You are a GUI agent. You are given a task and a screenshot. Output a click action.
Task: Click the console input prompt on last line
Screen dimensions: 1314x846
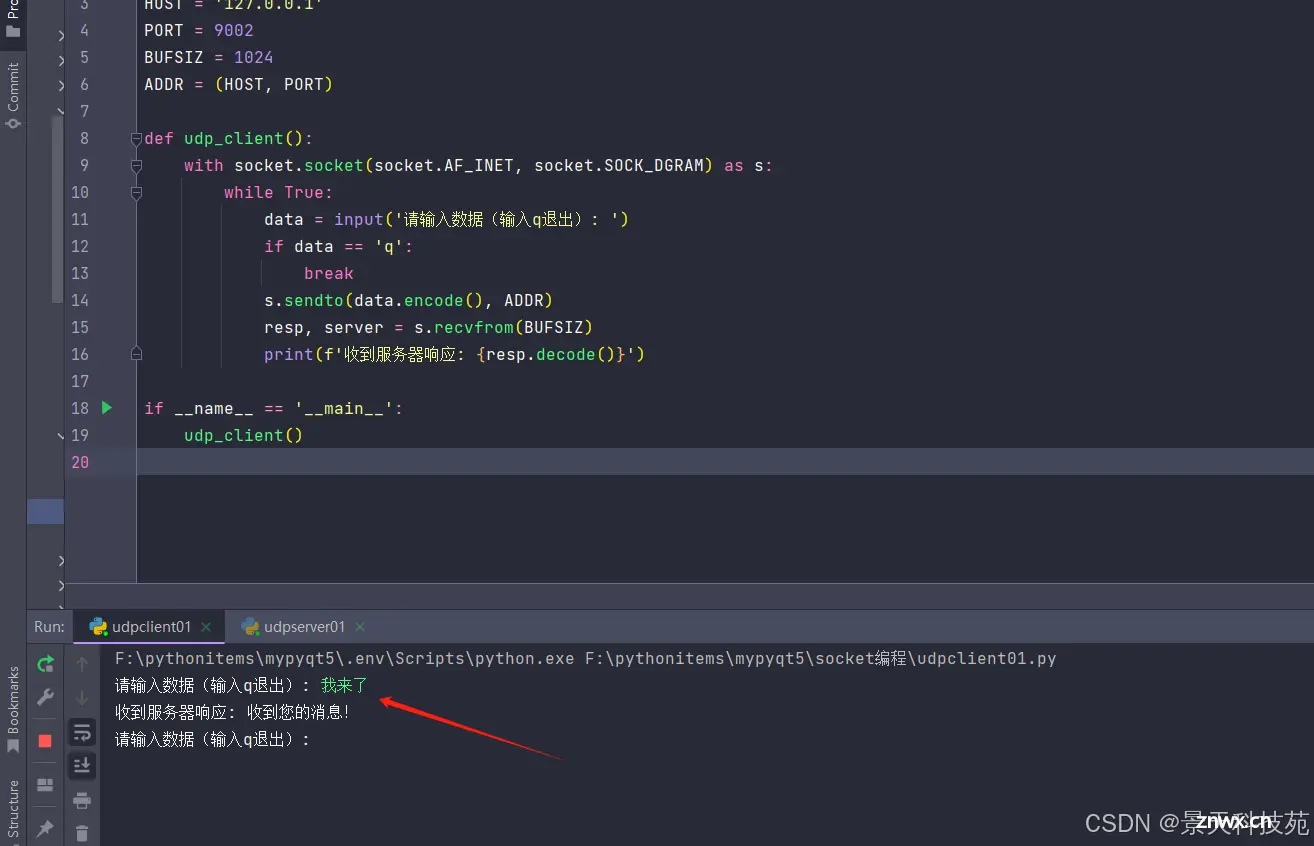(x=213, y=740)
